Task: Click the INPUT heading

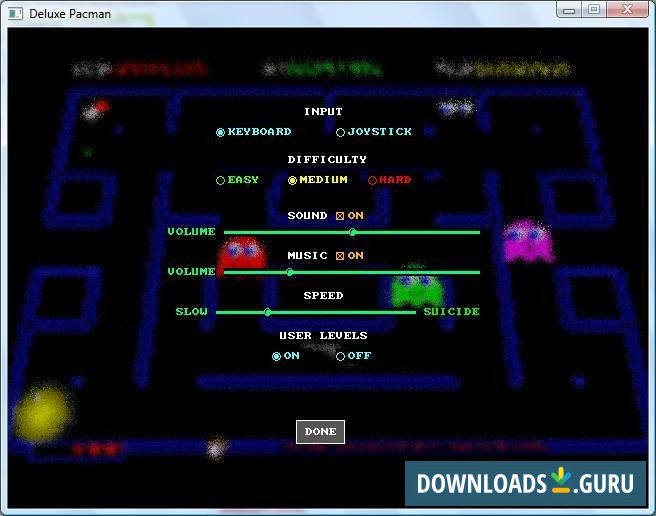Action: [323, 112]
